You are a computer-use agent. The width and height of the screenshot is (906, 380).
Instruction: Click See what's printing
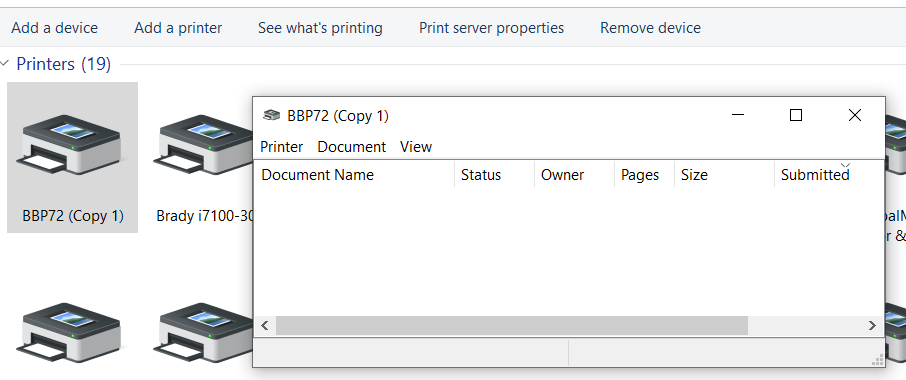pyautogui.click(x=320, y=28)
